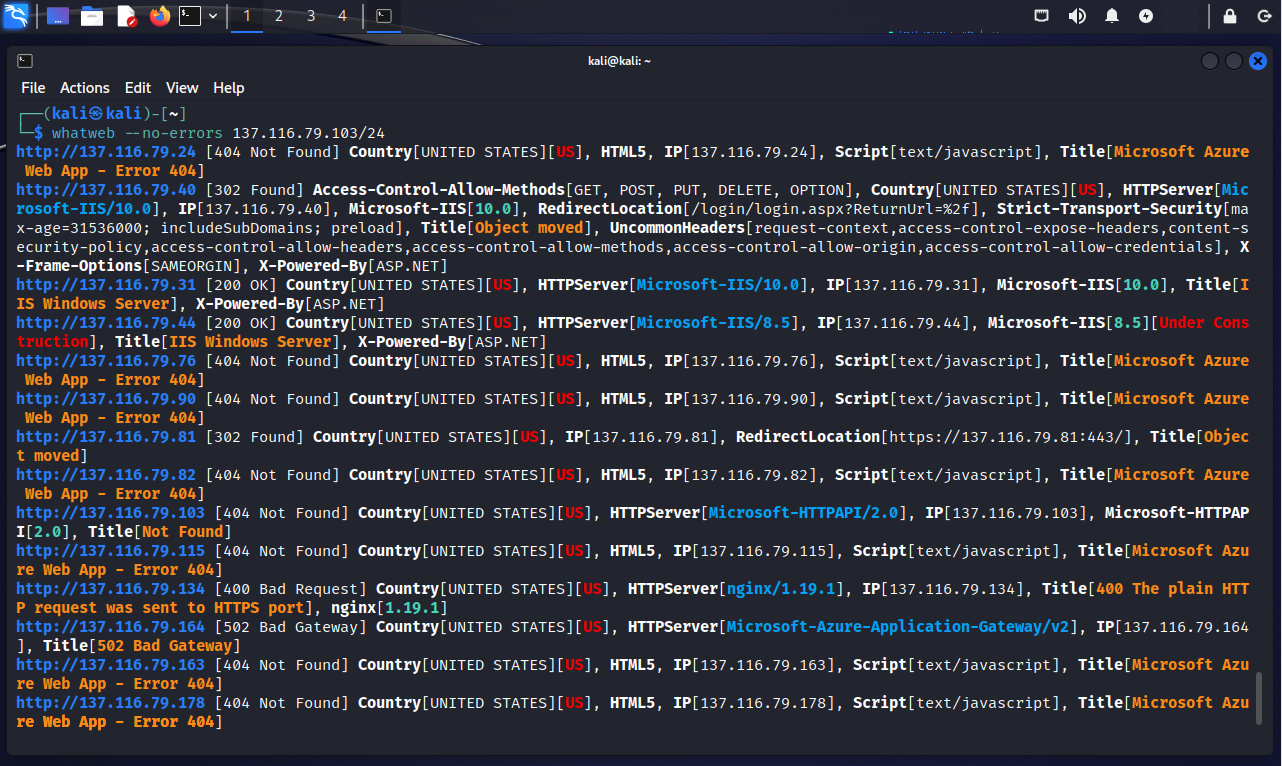The height and width of the screenshot is (766, 1282).
Task: Open the power manager icon
Action: coord(1146,16)
